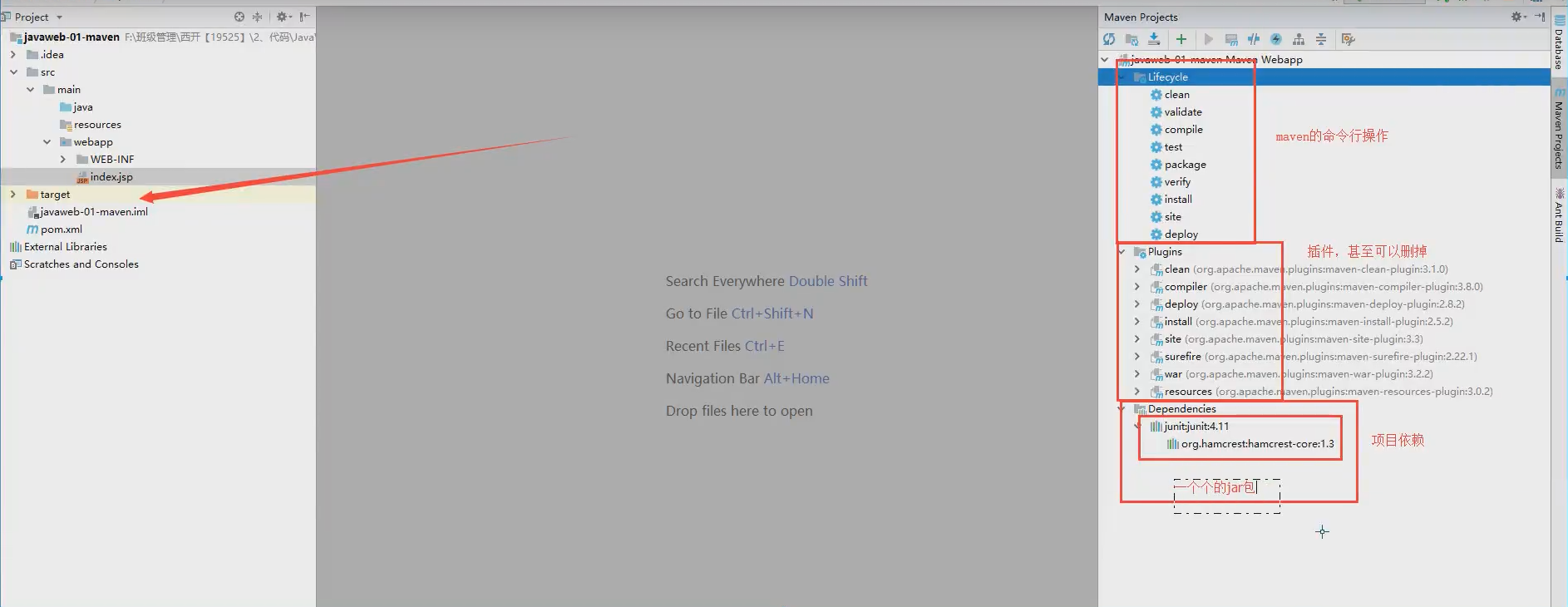Toggle Maven offline mode

point(1254,39)
